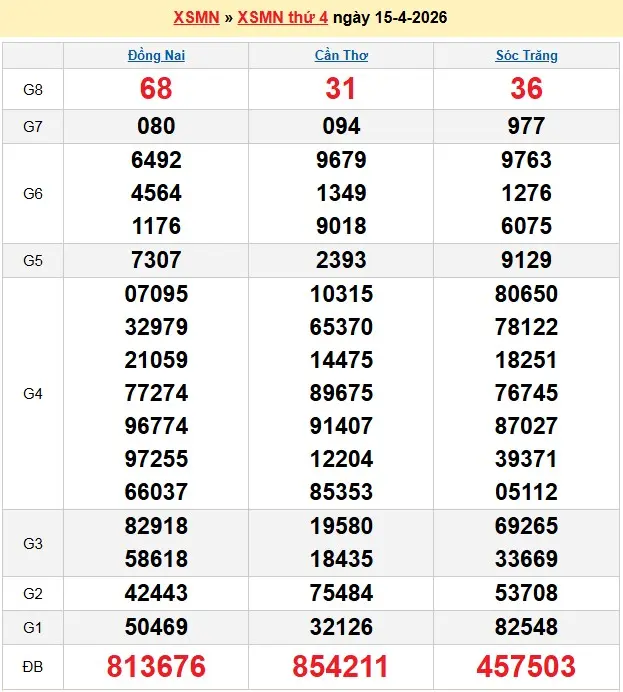Click Đồng Nai special prize 813676
The height and width of the screenshot is (692, 623).
click(x=156, y=667)
